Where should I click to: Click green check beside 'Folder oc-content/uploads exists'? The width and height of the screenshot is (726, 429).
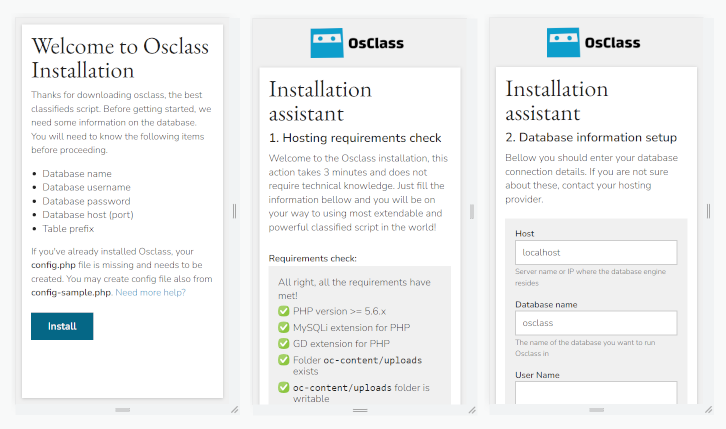click(x=284, y=360)
